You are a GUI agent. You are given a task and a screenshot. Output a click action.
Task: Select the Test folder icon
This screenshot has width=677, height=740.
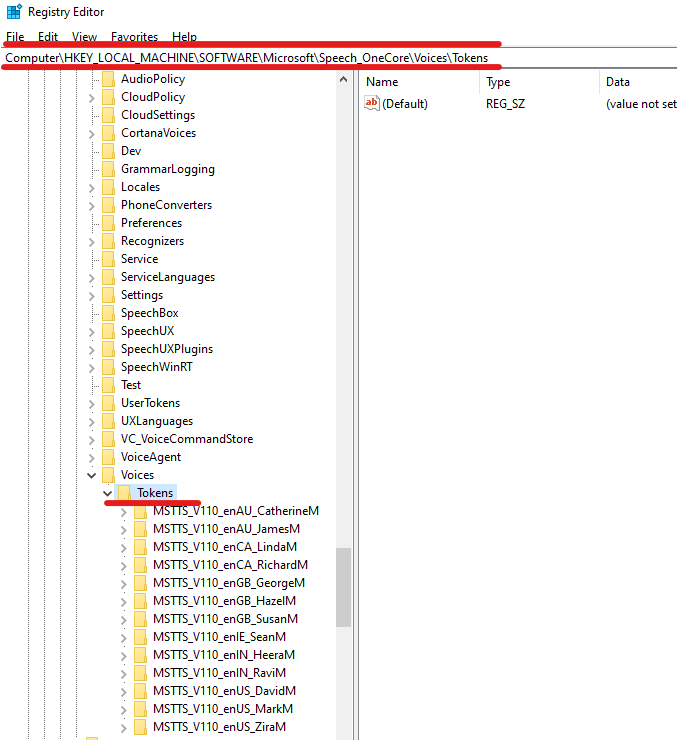click(109, 385)
